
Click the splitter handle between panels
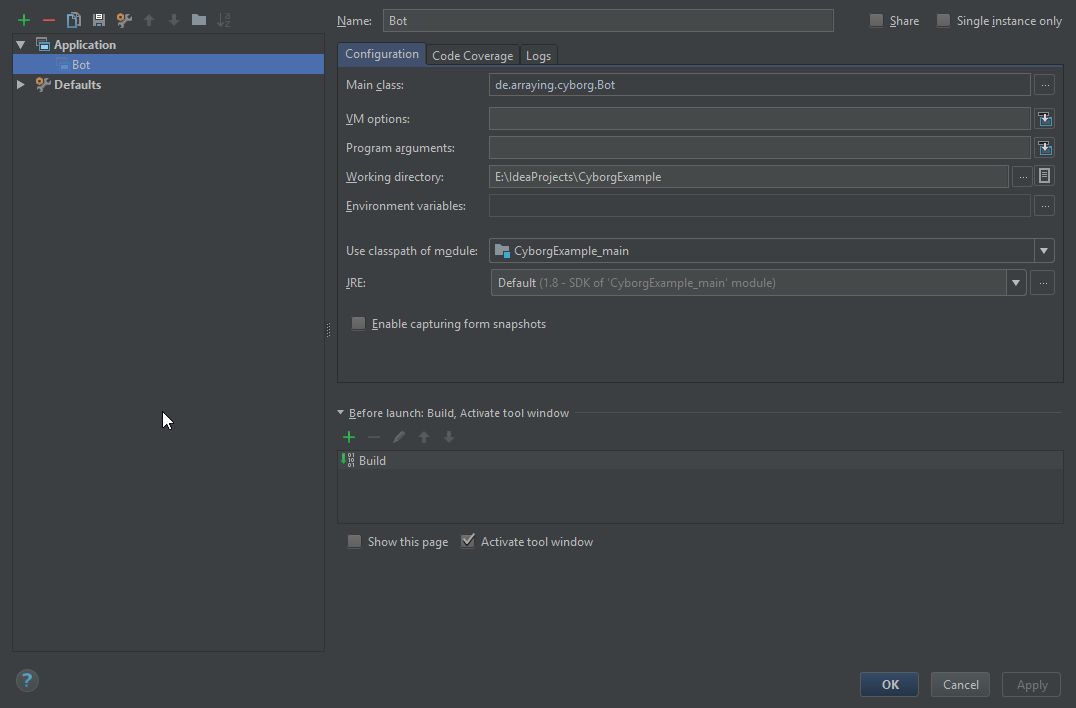328,330
